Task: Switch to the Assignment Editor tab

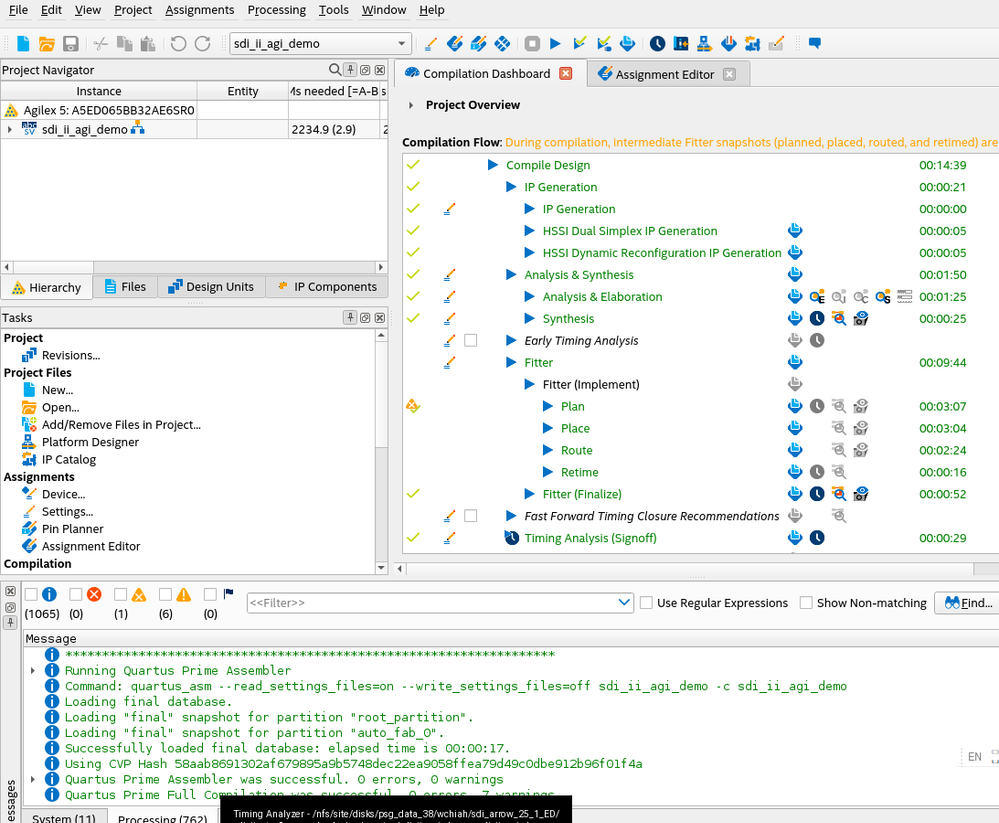Action: click(664, 75)
